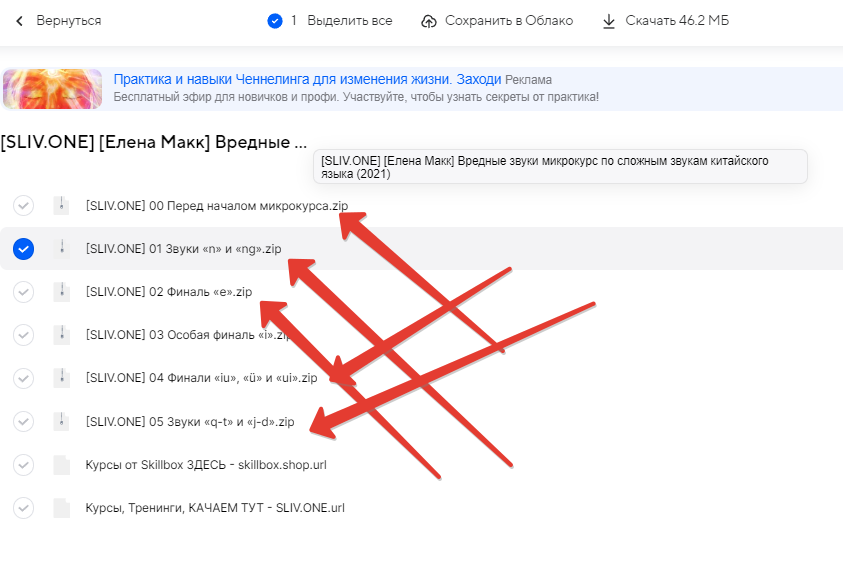Click file icon of SLIV.ONE.url
The width and height of the screenshot is (843, 565).
(x=61, y=507)
